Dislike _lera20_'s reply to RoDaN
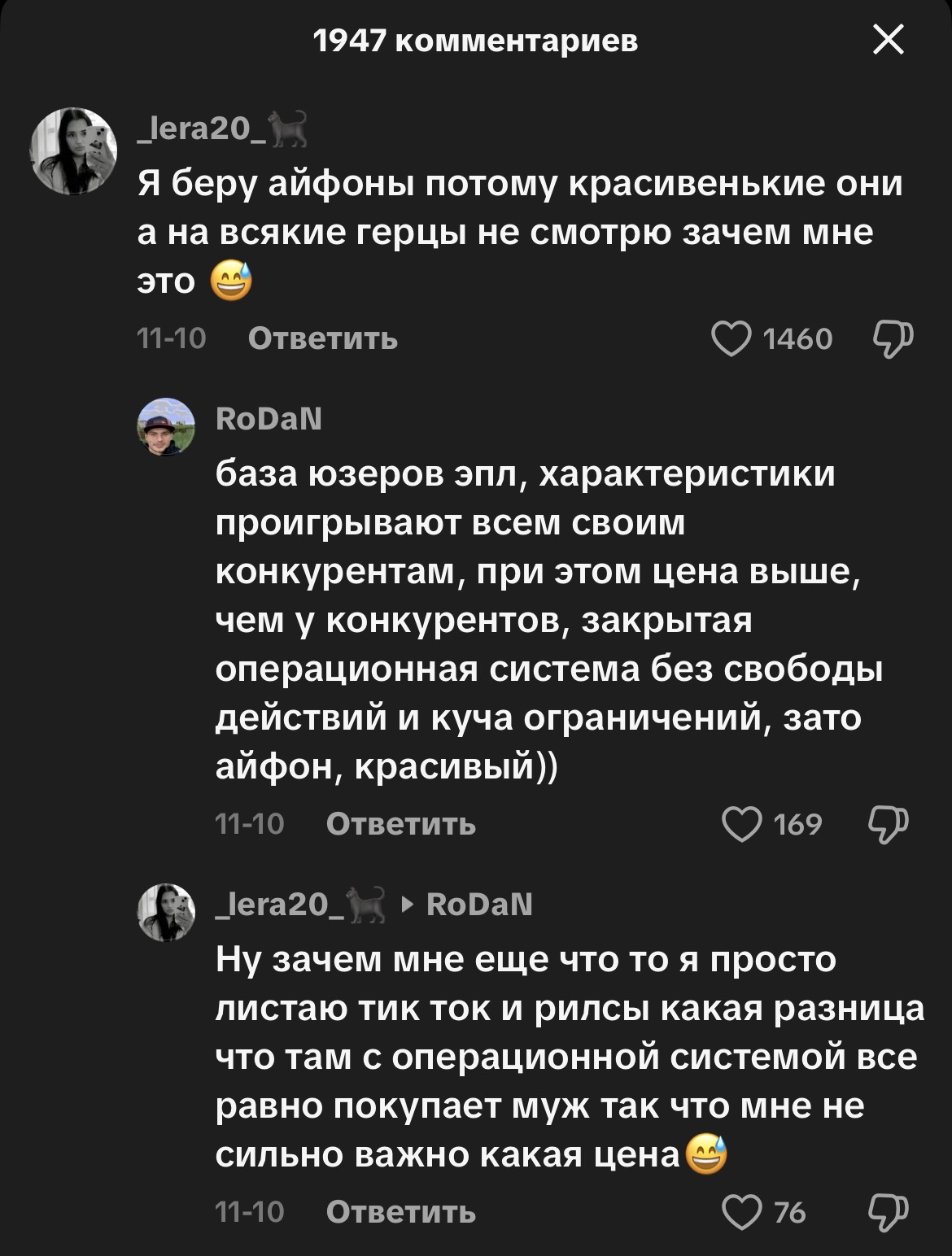952x1256 pixels. pyautogui.click(x=889, y=1213)
